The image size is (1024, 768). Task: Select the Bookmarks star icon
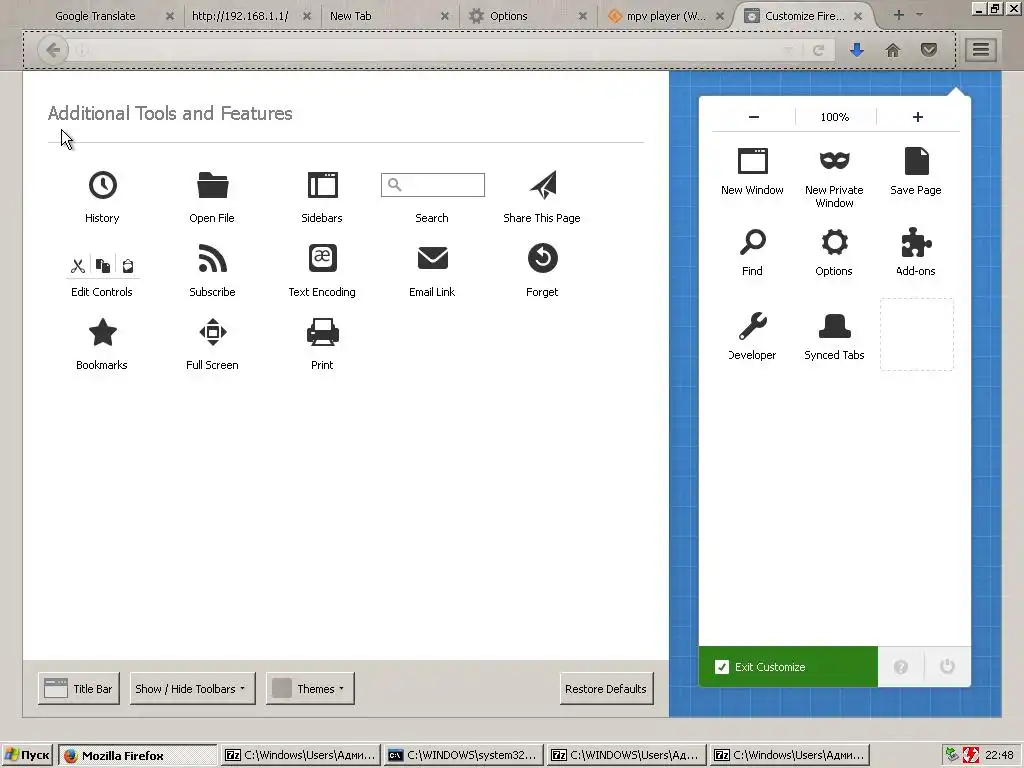pos(103,332)
